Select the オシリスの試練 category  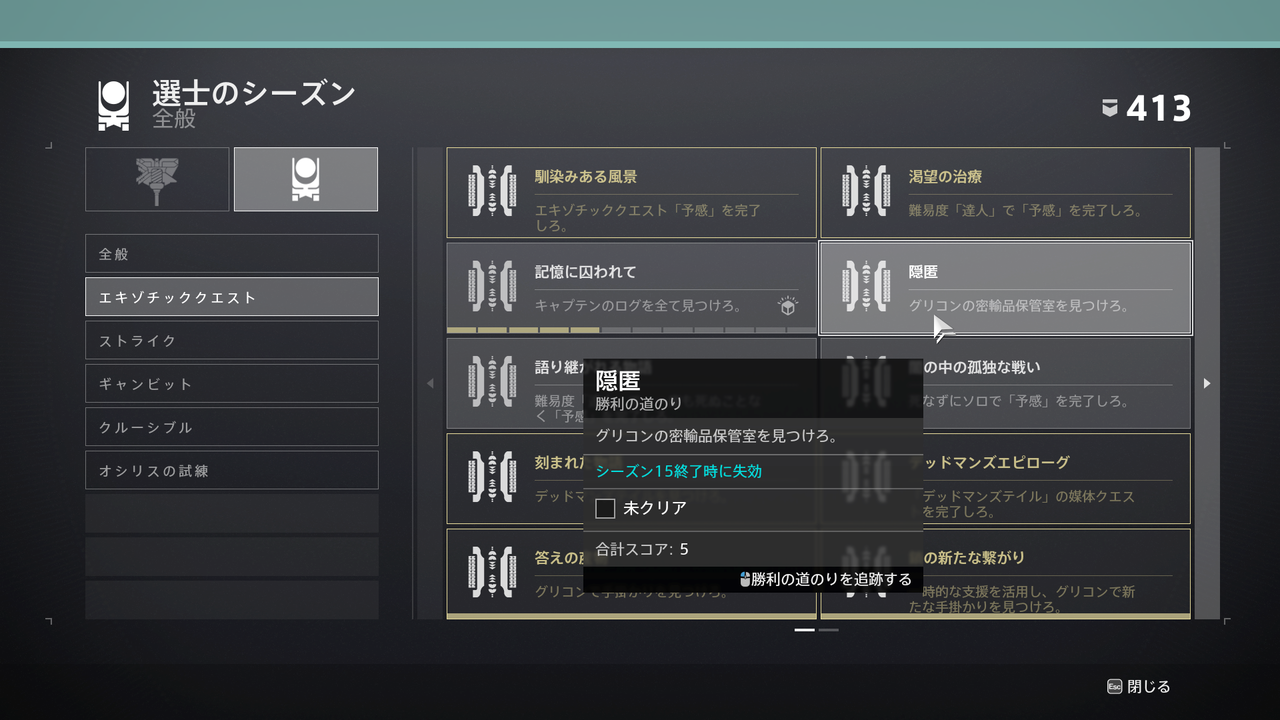click(232, 470)
